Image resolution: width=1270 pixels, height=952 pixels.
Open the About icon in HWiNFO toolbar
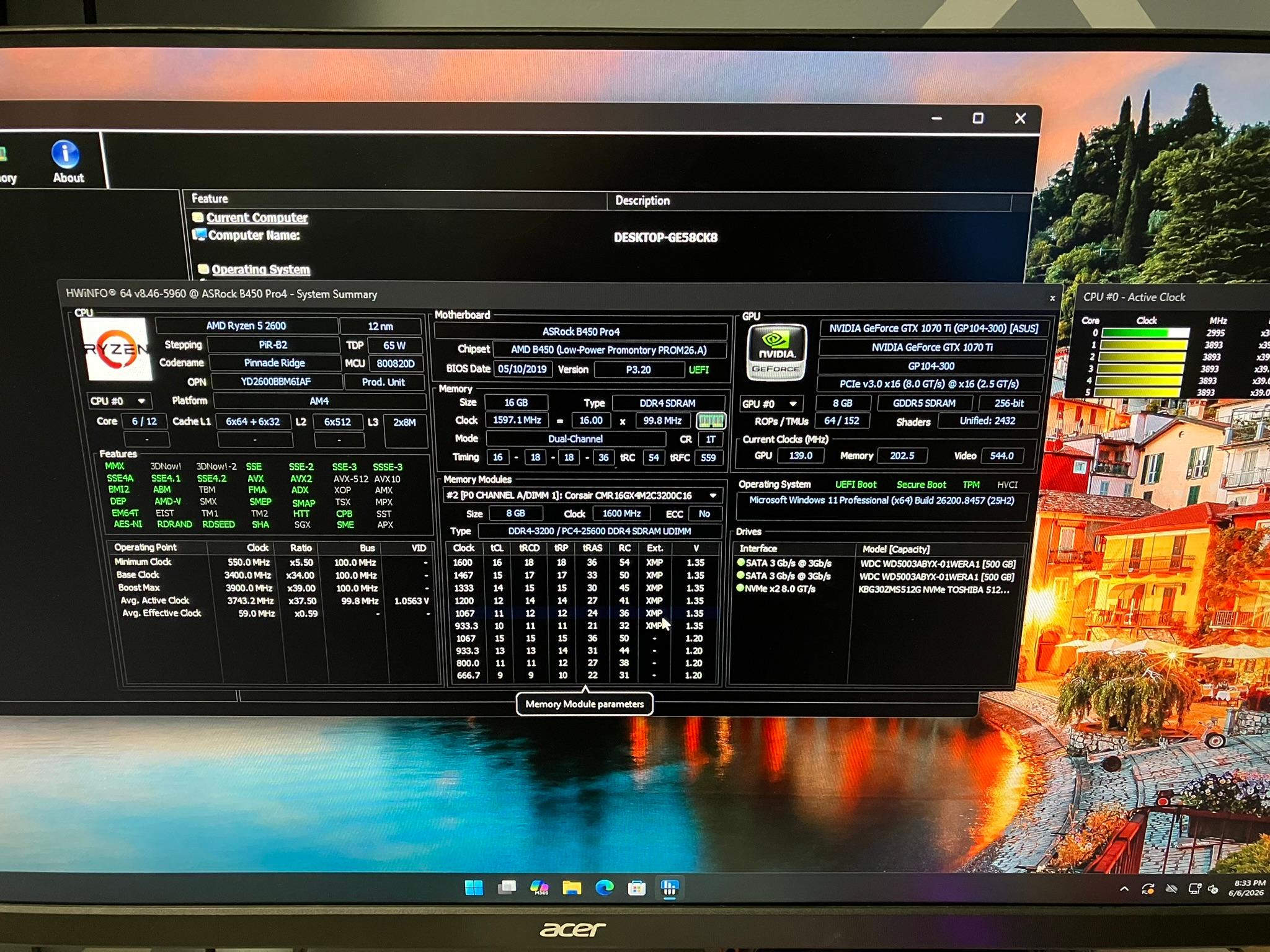pos(67,162)
